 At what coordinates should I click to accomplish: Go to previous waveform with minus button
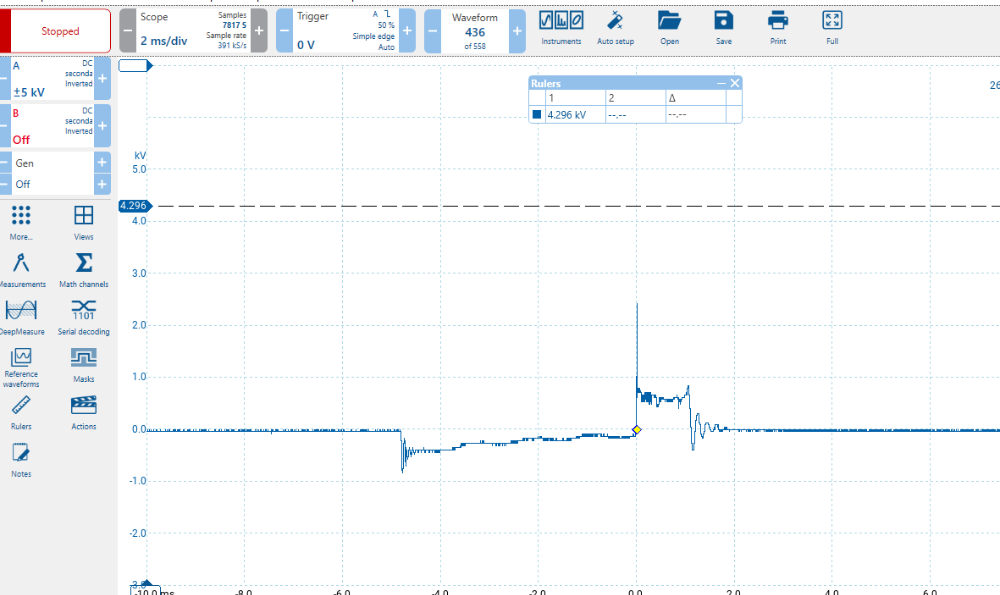tap(432, 31)
